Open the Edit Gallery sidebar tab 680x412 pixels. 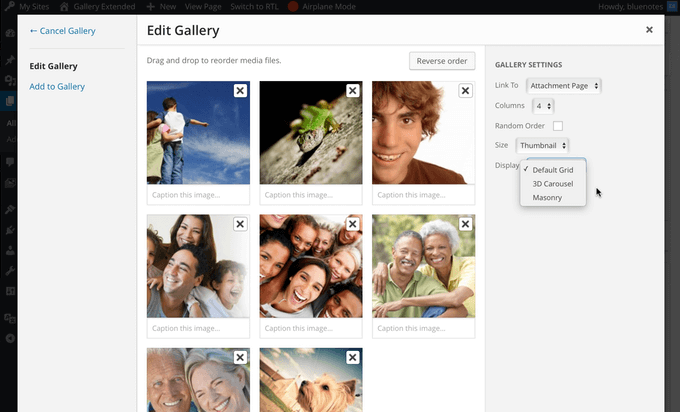pyautogui.click(x=53, y=66)
